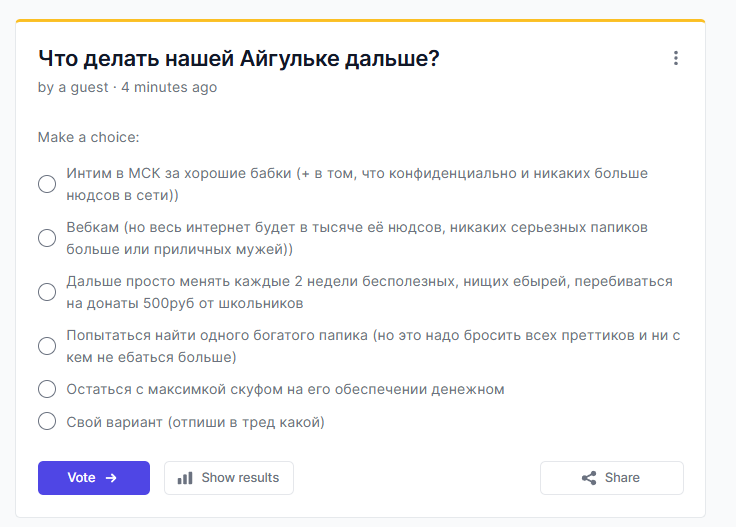Click the label text 'Остаться с максимкой скуфом'
736x527 pixels.
click(285, 390)
